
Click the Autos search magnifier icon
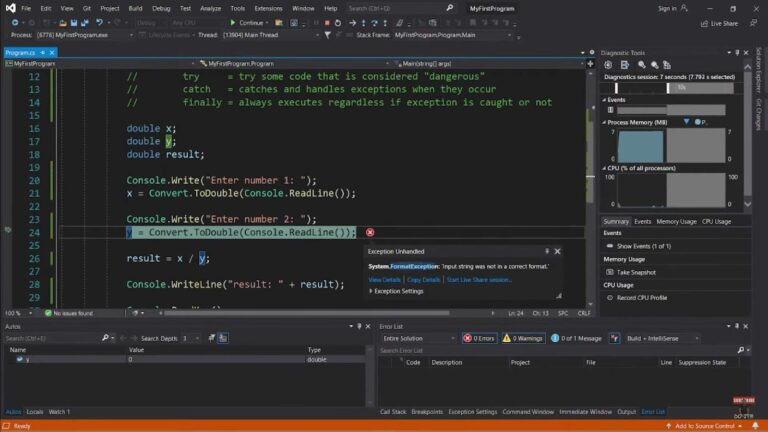tap(105, 338)
